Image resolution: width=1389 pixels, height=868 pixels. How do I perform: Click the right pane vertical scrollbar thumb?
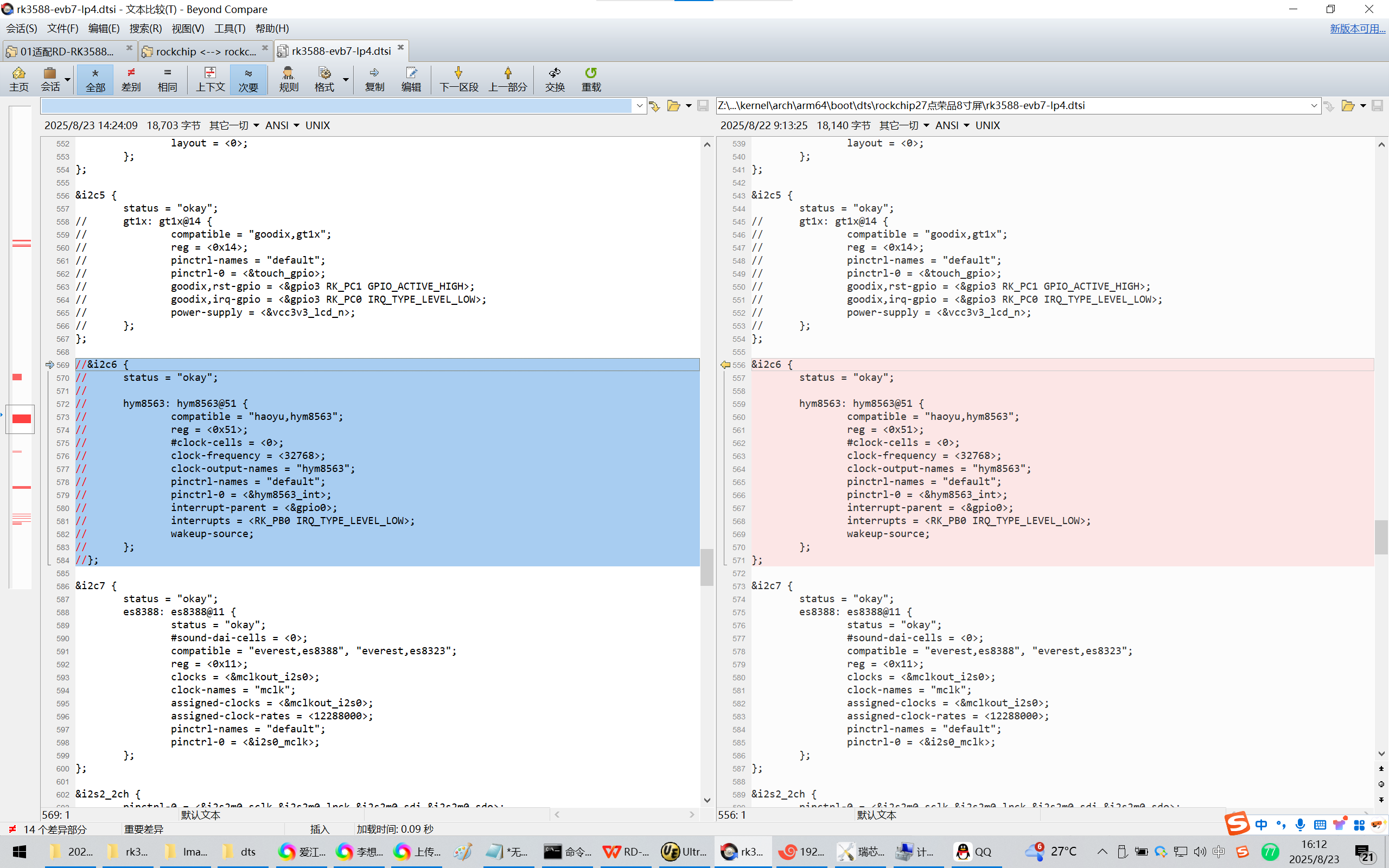(x=1381, y=537)
